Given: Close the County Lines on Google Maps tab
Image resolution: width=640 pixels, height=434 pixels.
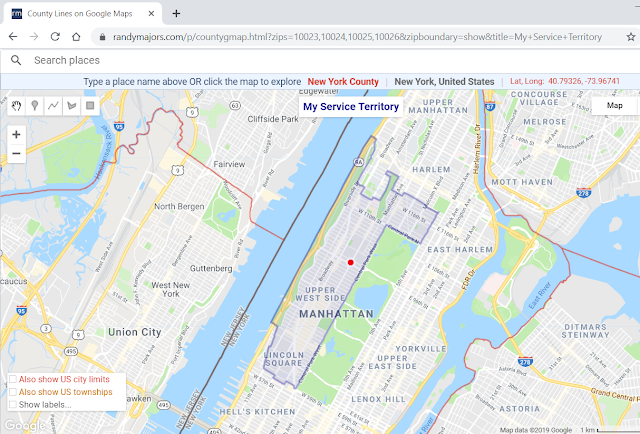Looking at the screenshot, I should 151,13.
